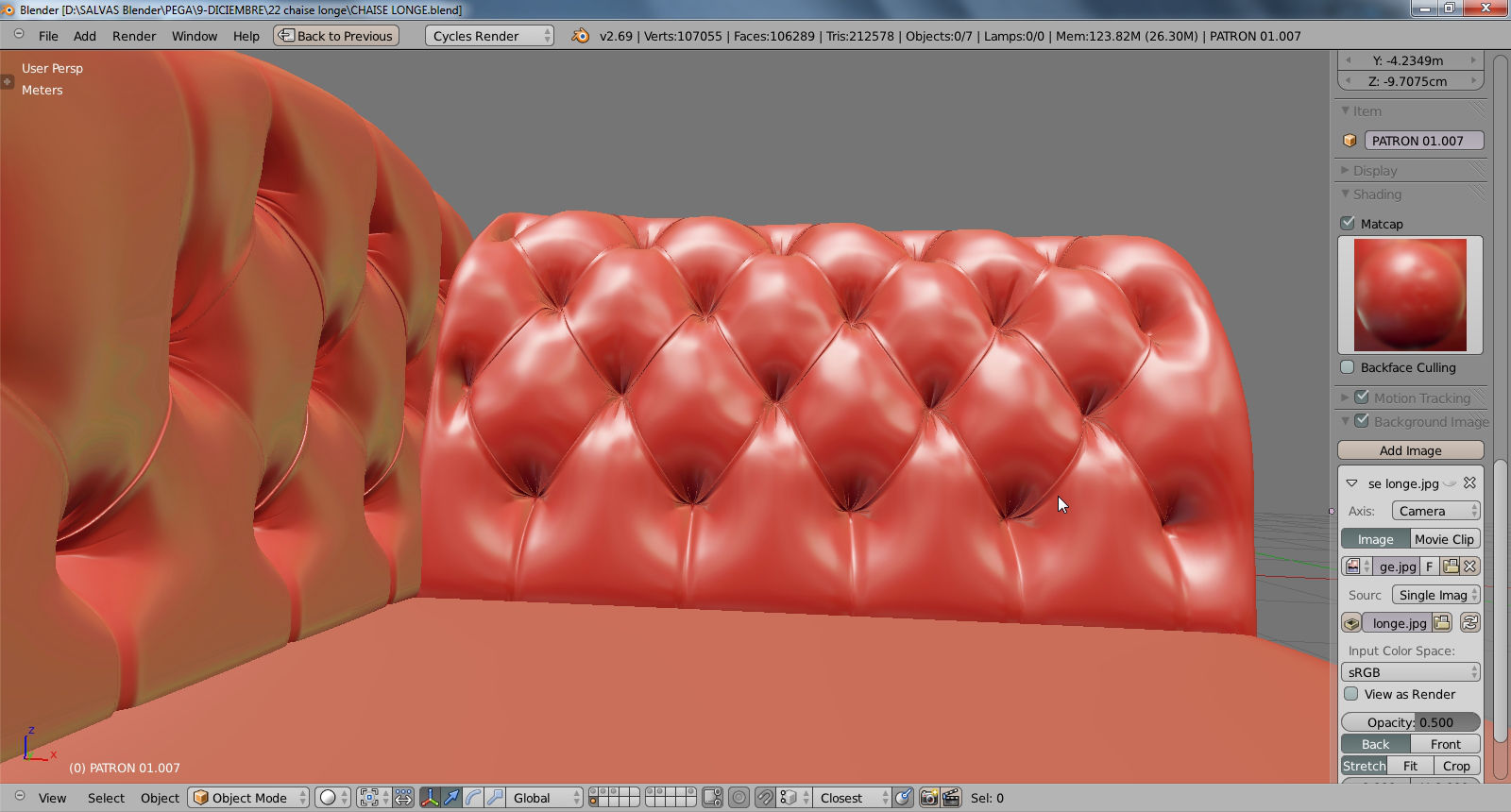
Task: Decrease the Z location with left arrow
Action: 1349,81
